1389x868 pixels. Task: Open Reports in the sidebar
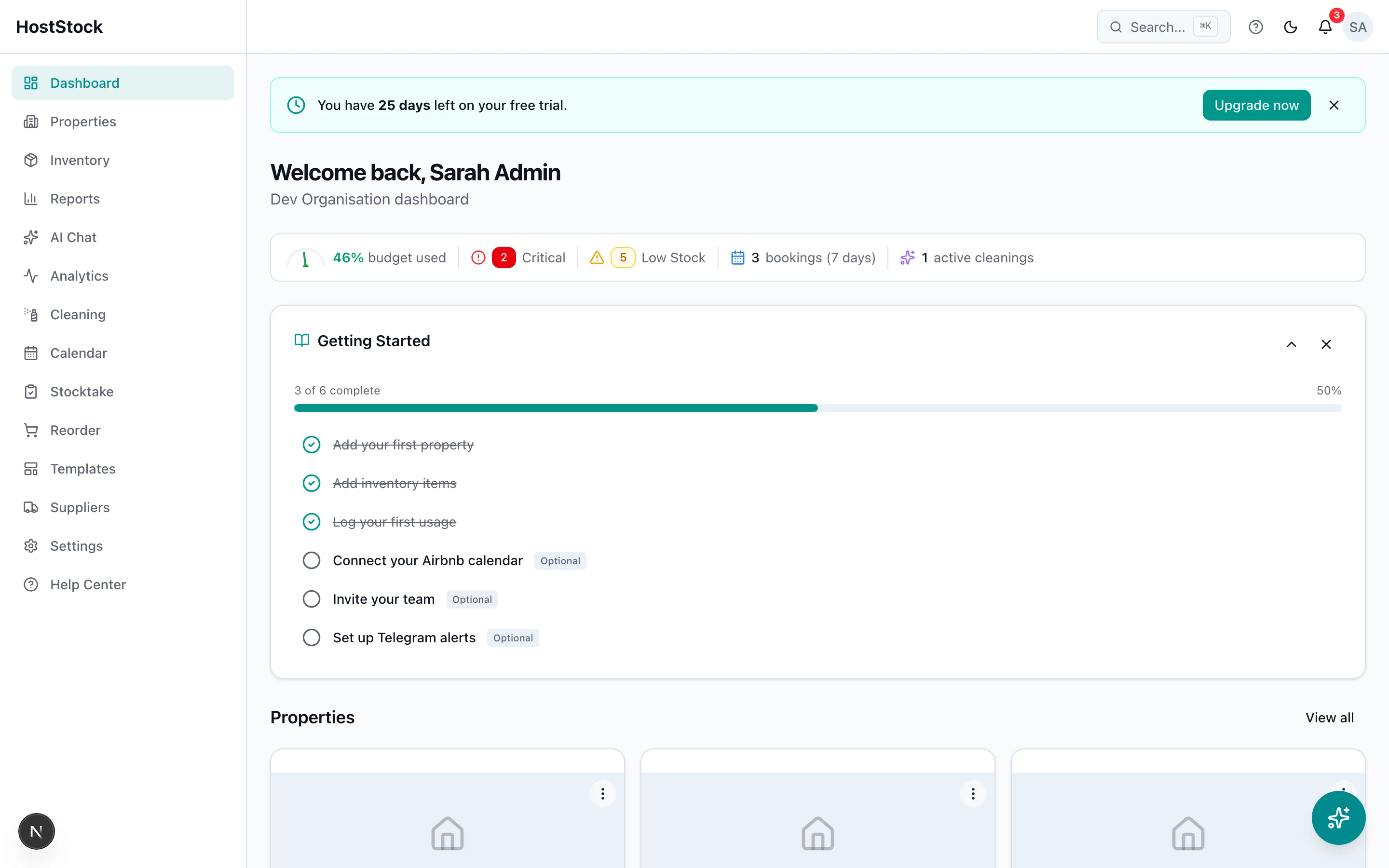[123, 199]
